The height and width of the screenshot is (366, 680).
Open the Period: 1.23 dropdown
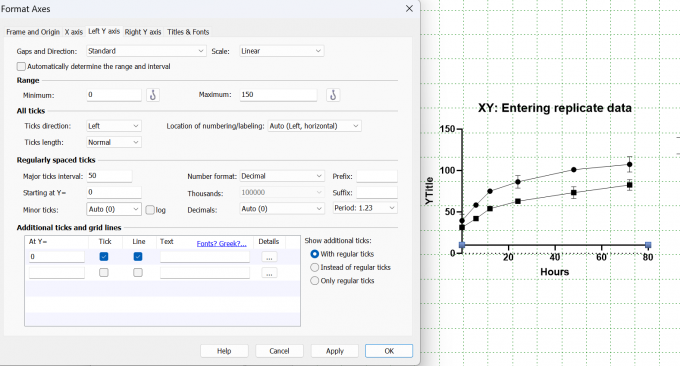point(365,208)
